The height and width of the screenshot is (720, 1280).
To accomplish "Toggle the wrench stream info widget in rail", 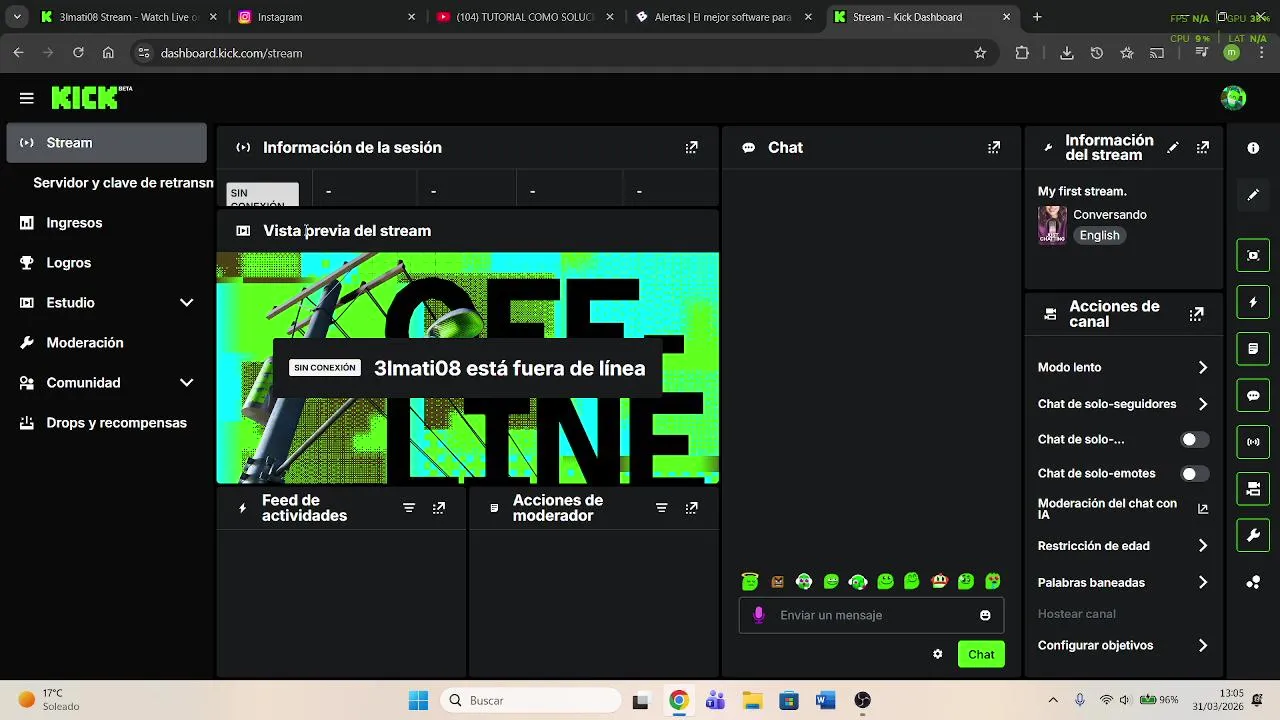I will (x=1253, y=536).
